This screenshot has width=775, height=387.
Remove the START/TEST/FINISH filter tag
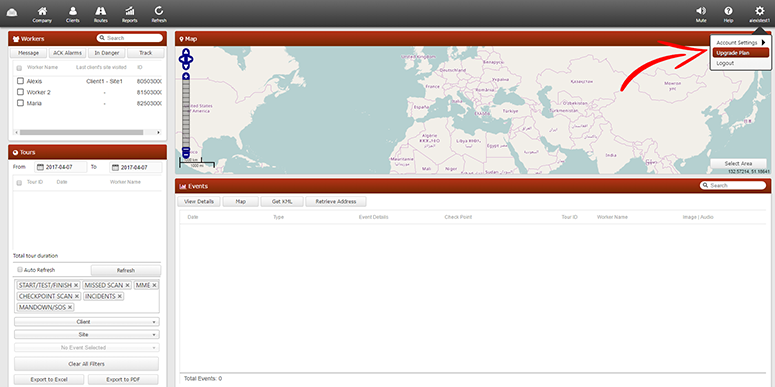pyautogui.click(x=76, y=286)
